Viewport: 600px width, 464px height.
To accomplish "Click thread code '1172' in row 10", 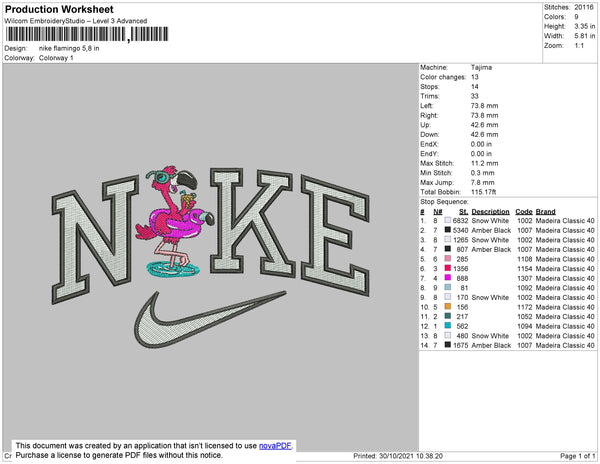I will [525, 307].
